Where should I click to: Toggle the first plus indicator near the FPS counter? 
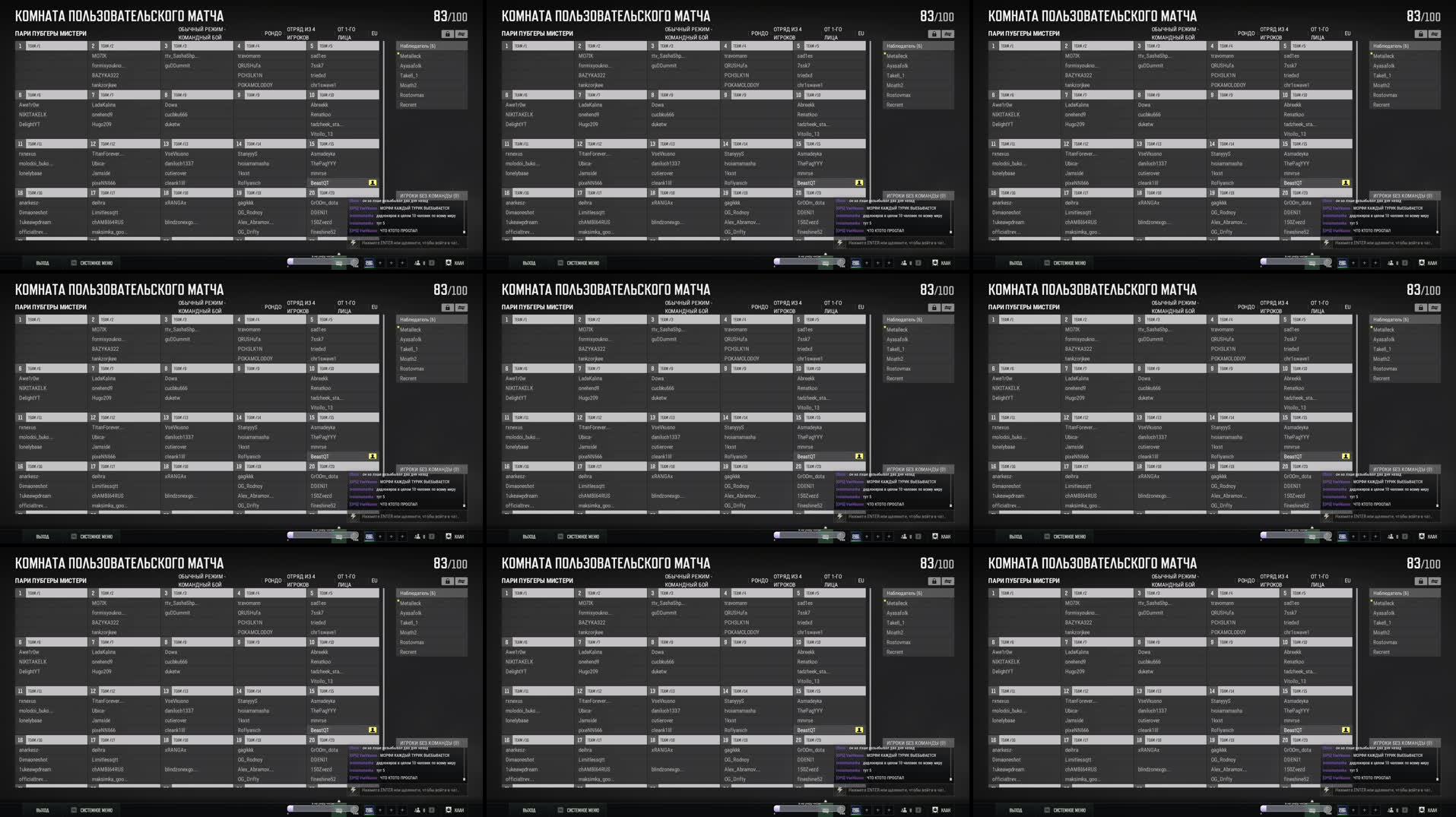click(x=380, y=262)
